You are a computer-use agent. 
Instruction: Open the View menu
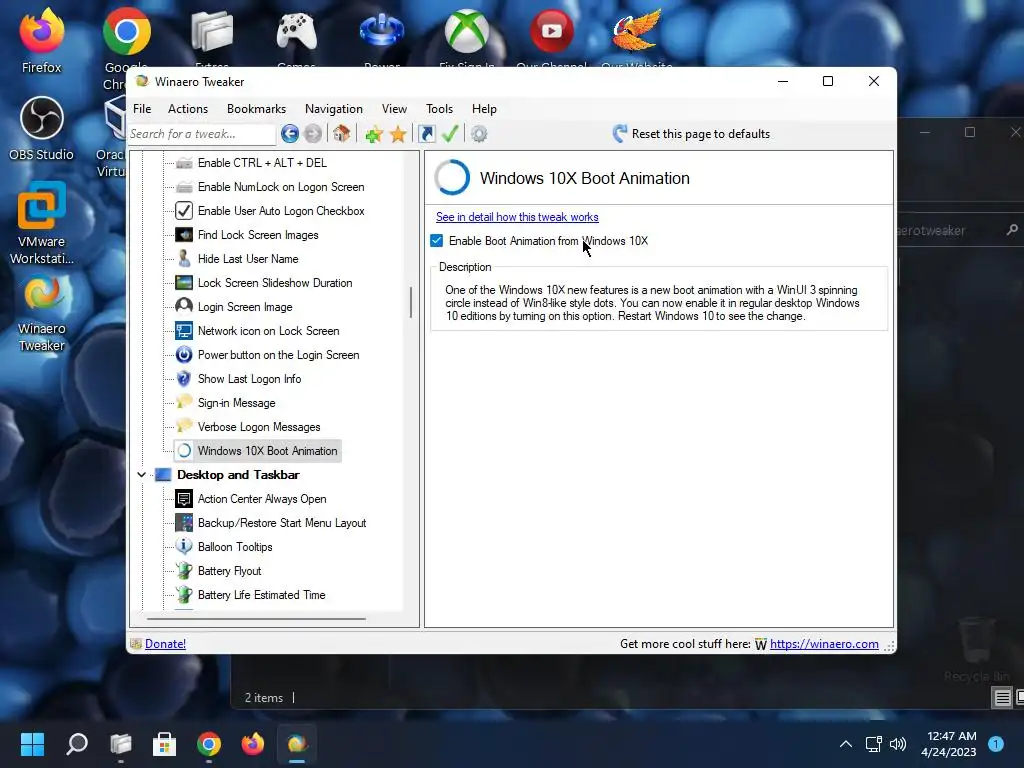tap(394, 109)
